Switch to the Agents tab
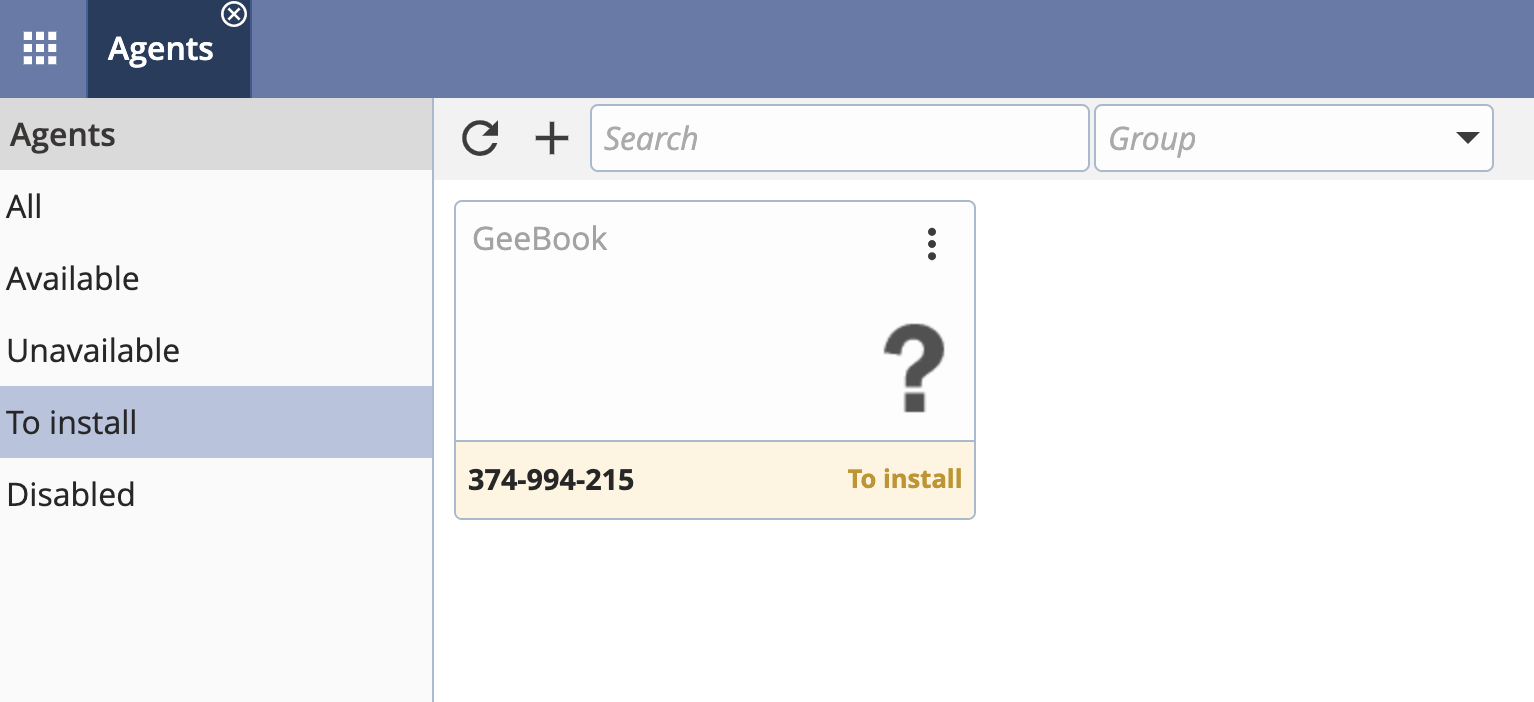Viewport: 1534px width, 702px height. 160,48
